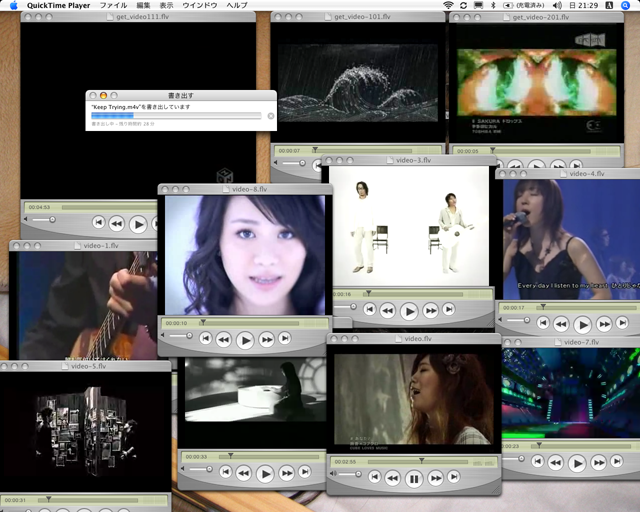
Task: Click the Keep Trying.m4v export progress bar
Action: pos(176,116)
